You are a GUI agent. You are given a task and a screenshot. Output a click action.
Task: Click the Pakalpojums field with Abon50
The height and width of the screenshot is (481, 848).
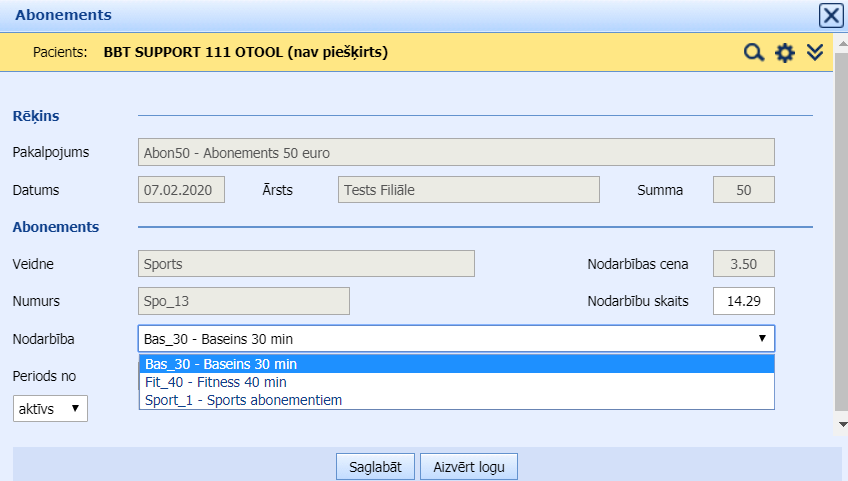point(456,153)
